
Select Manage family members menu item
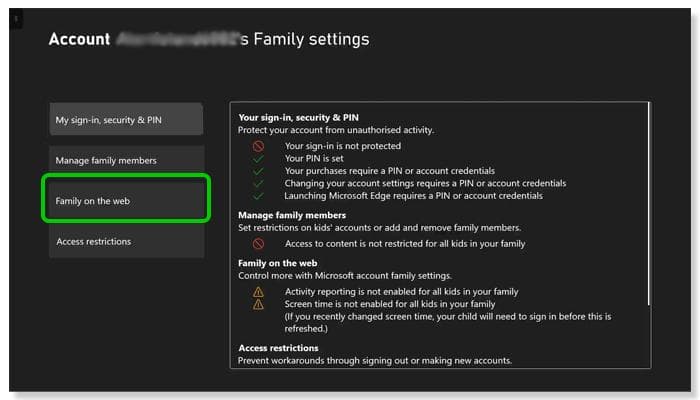pyautogui.click(x=126, y=160)
